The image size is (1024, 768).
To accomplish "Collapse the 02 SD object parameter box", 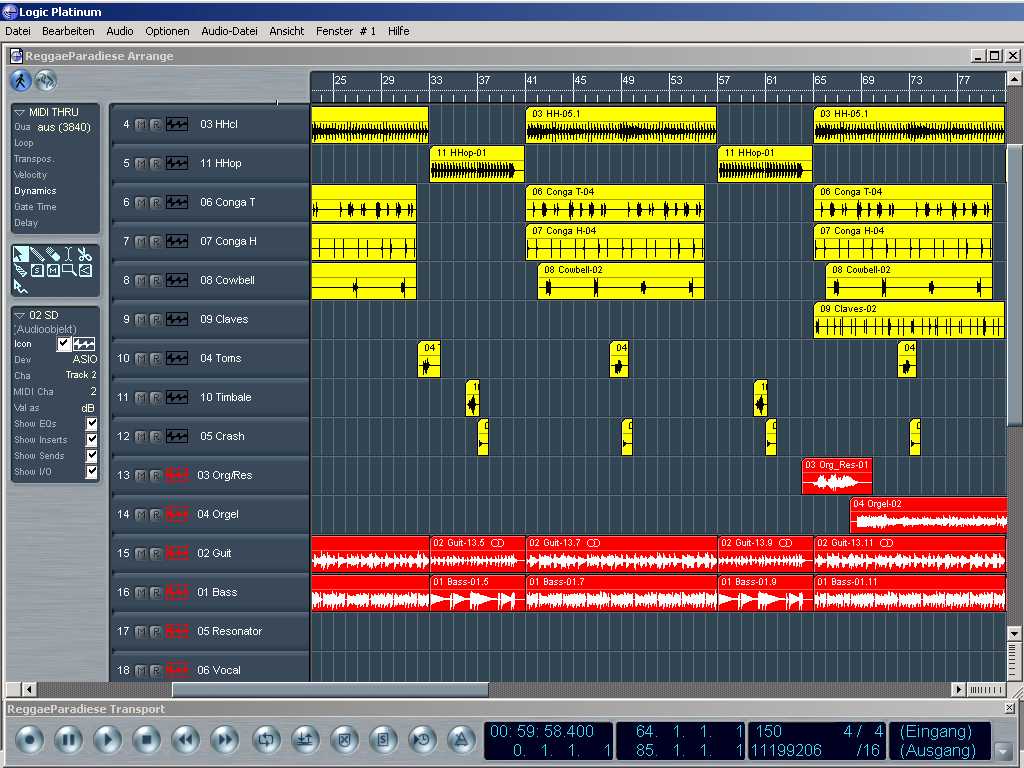I will (20, 315).
